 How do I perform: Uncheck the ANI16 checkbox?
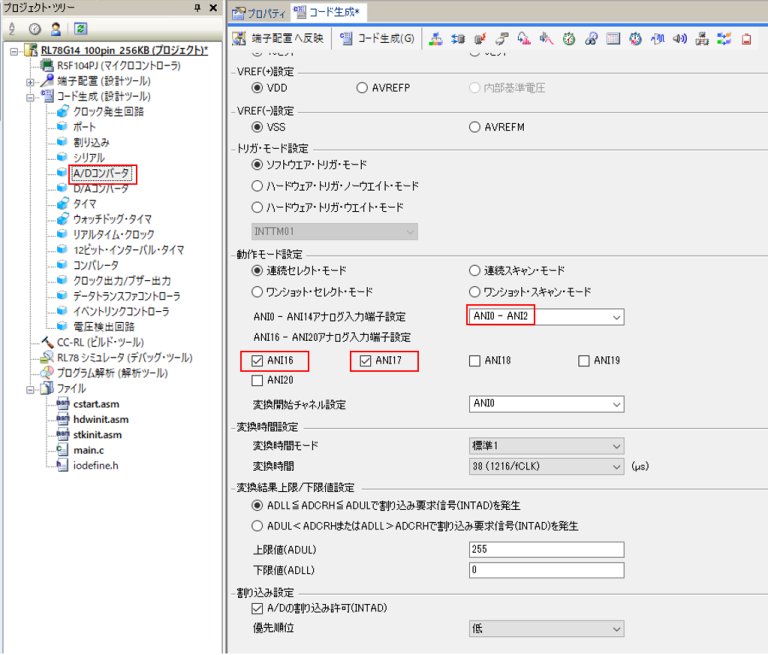click(260, 361)
